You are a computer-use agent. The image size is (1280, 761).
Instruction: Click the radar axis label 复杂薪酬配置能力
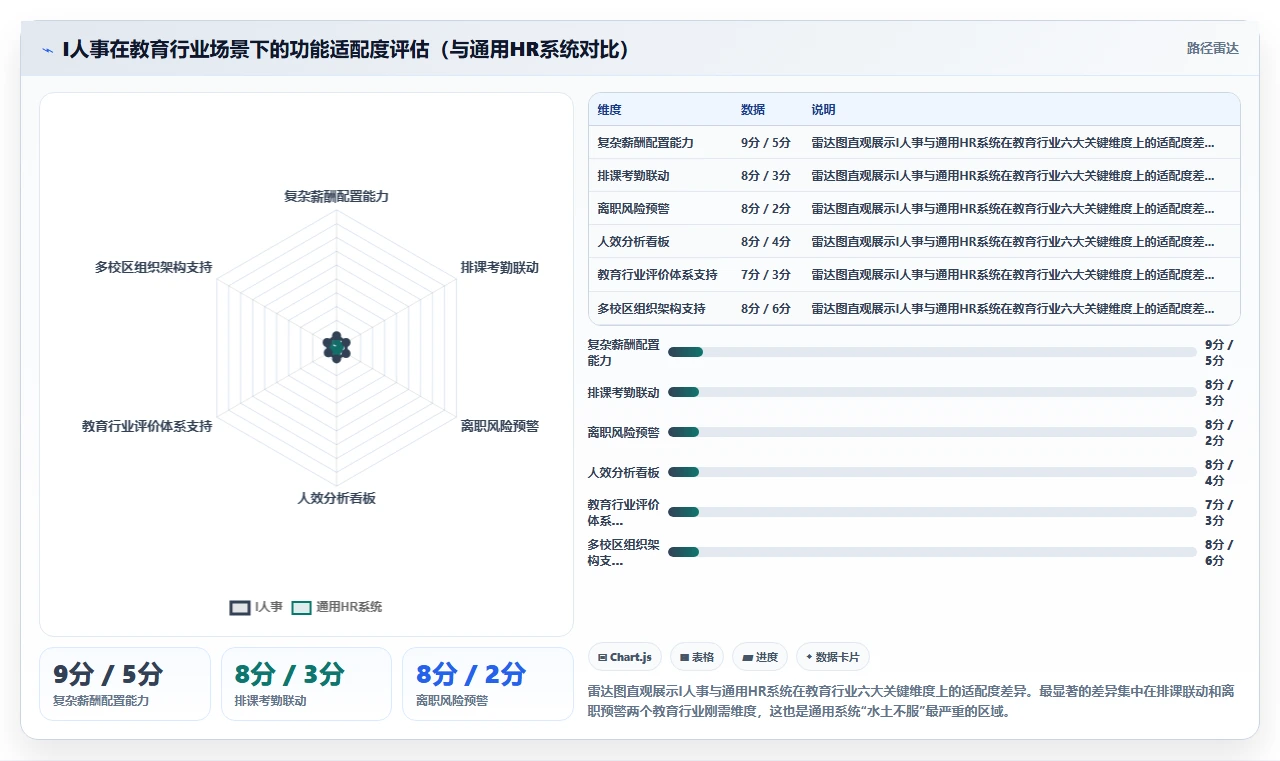336,197
